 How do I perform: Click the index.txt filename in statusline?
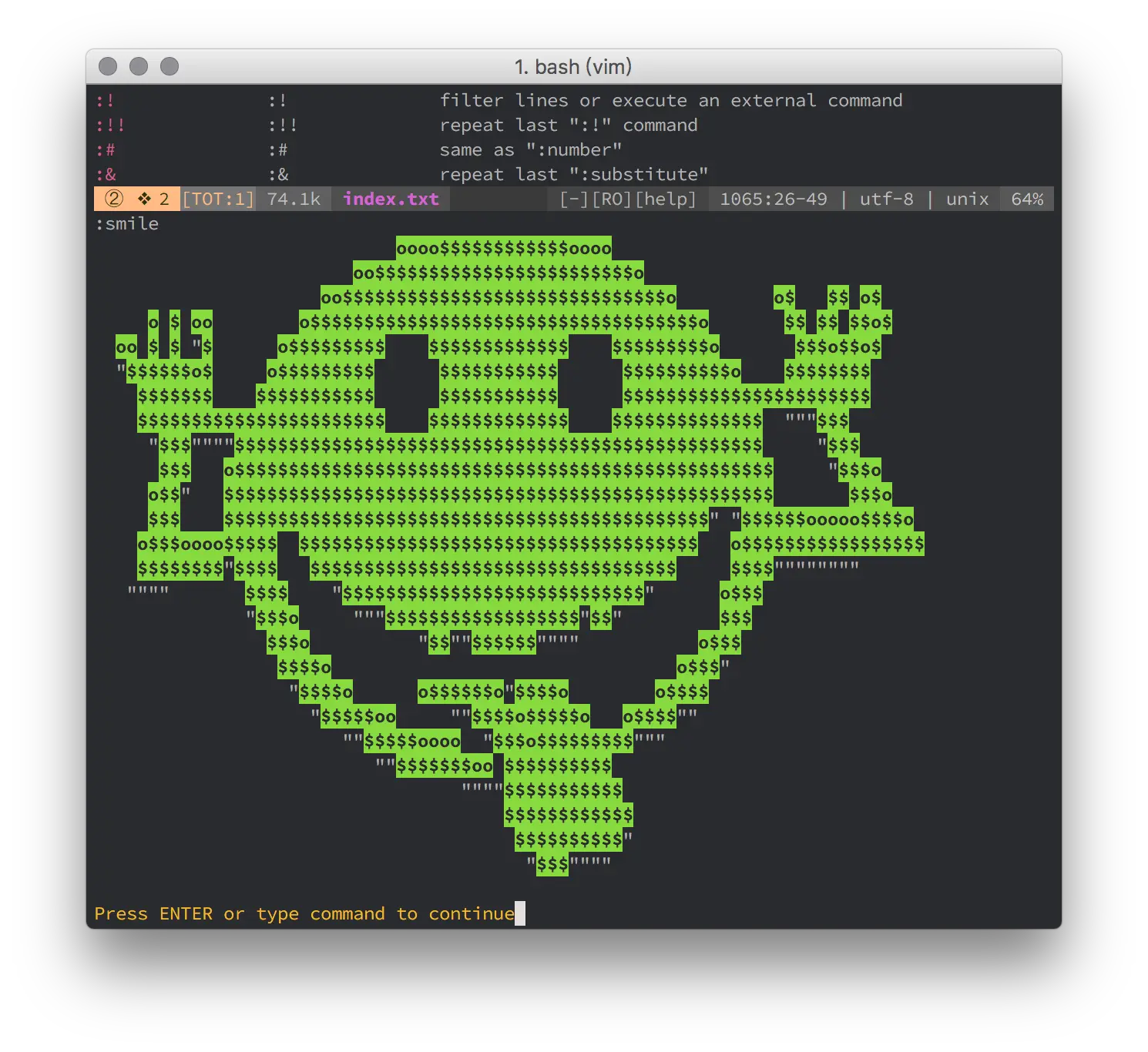click(x=391, y=199)
